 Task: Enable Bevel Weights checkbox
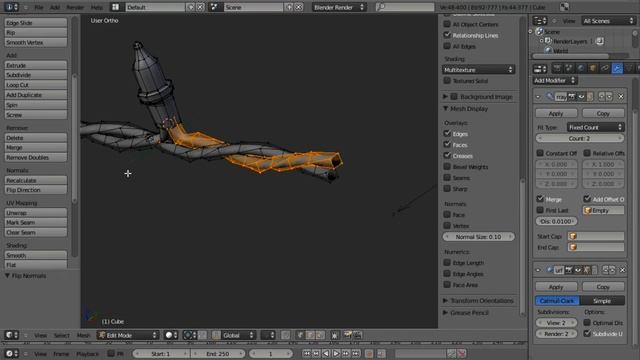point(447,167)
